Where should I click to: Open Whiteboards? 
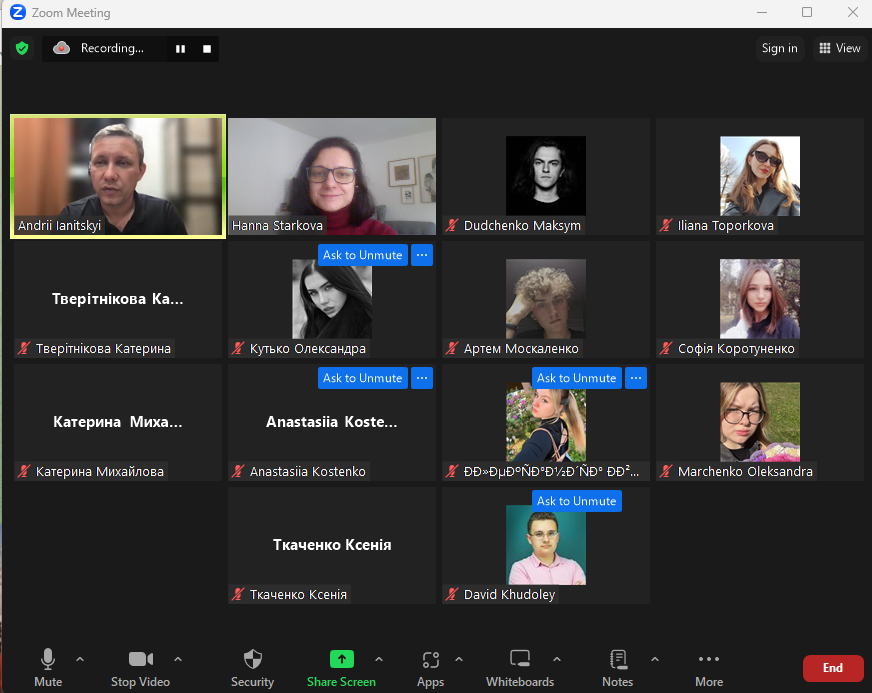(520, 666)
